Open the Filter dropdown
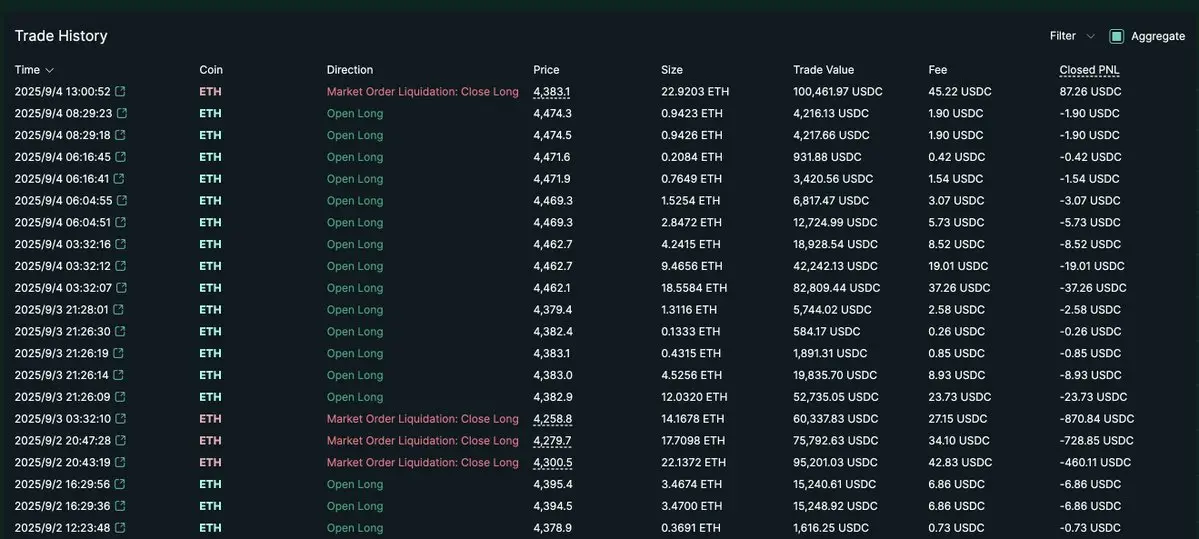 tap(1072, 36)
